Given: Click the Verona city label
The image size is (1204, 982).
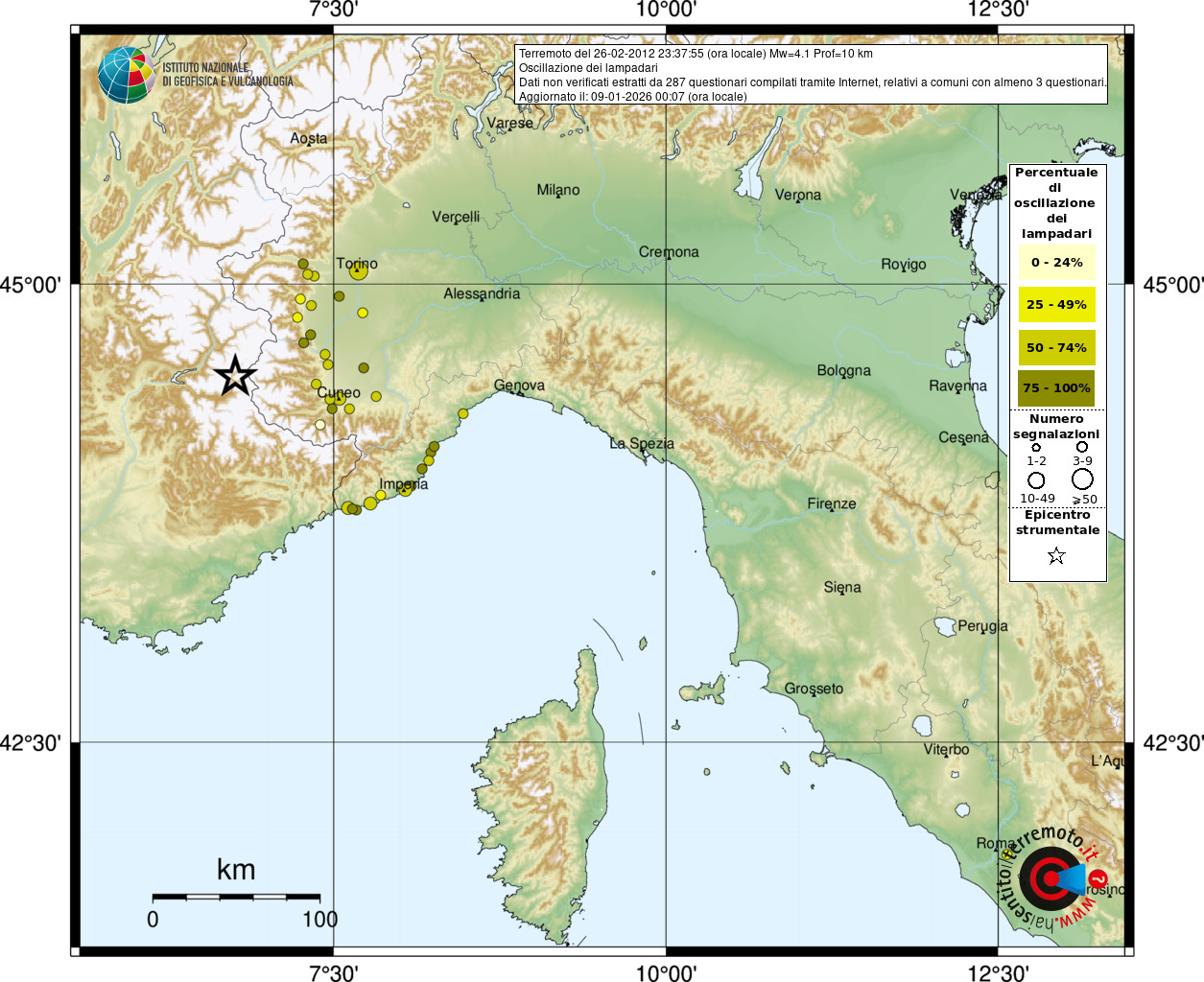Looking at the screenshot, I should 798,195.
